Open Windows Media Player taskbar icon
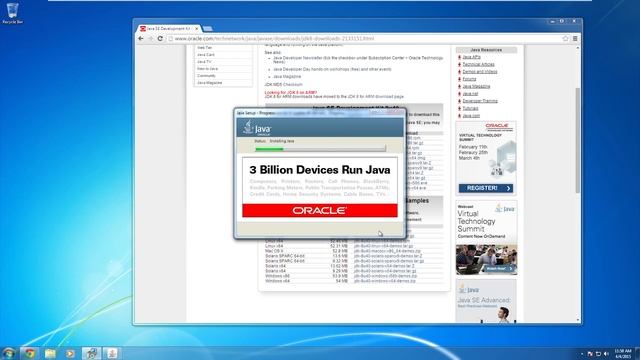This screenshot has height=360, width=640. pos(70,353)
